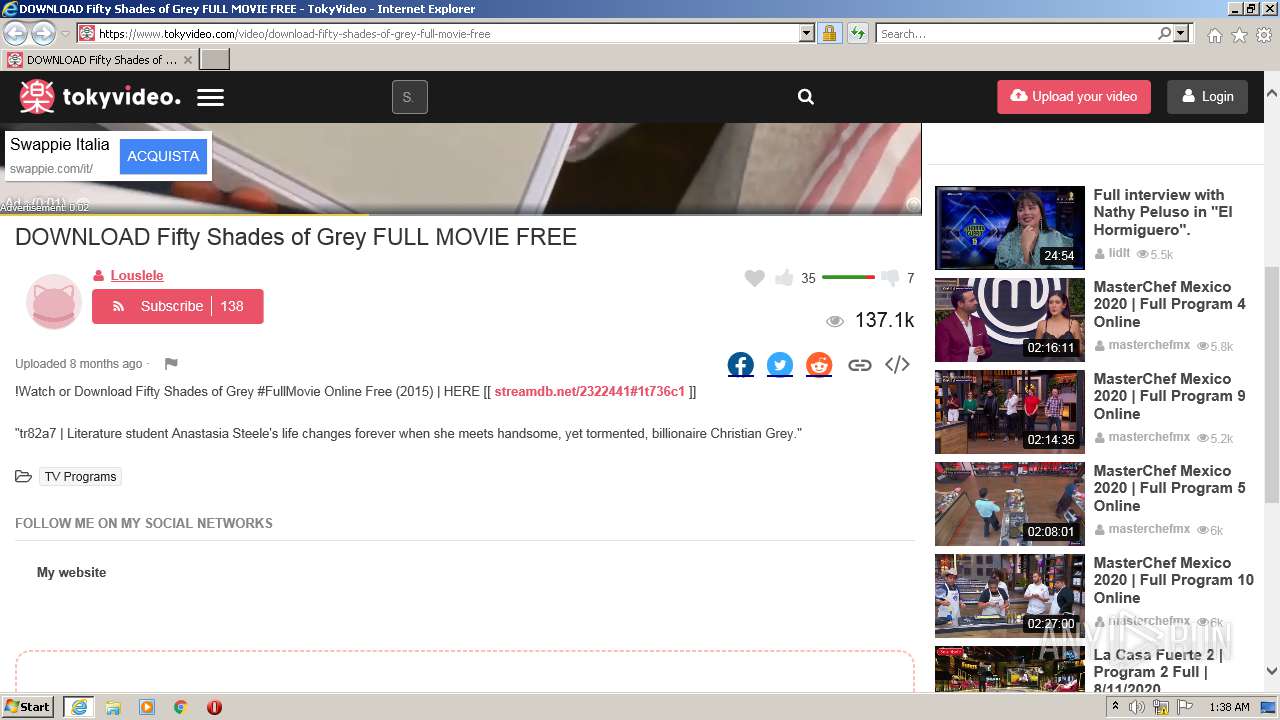Screen dimensions: 1280x720
Task: Open the tokyvideo hamburger menu
Action: pyautogui.click(x=210, y=97)
